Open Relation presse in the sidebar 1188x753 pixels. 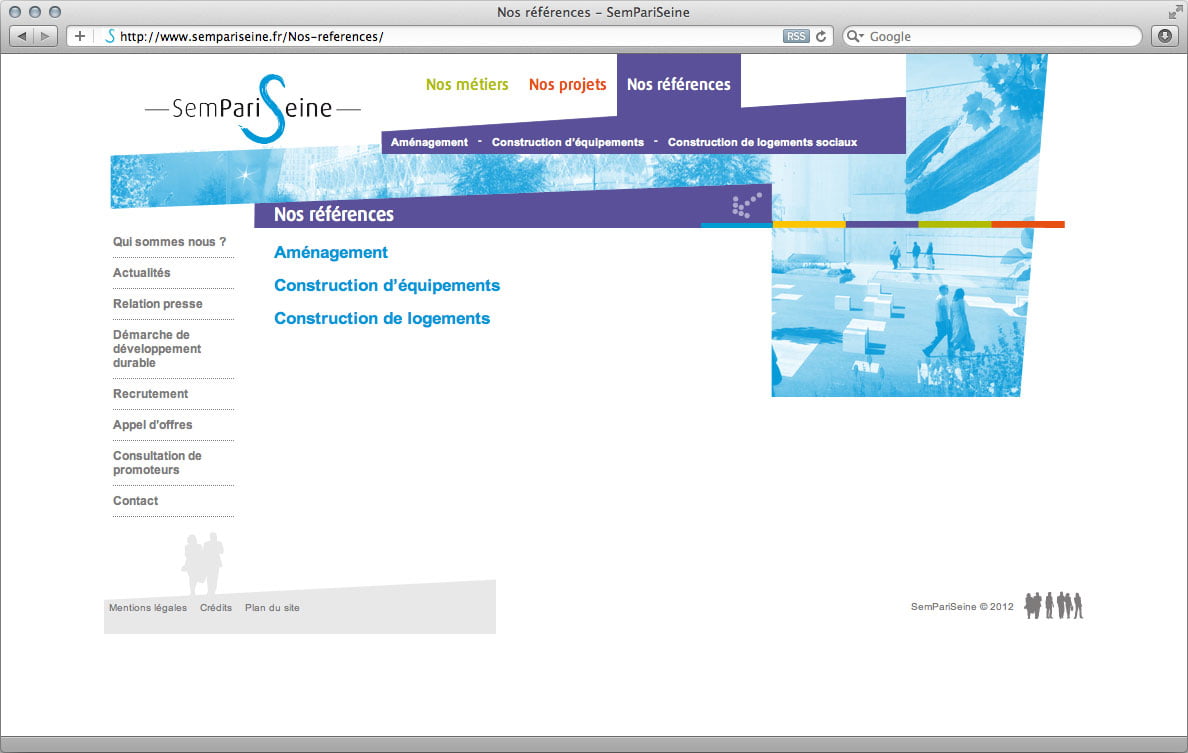[x=158, y=304]
